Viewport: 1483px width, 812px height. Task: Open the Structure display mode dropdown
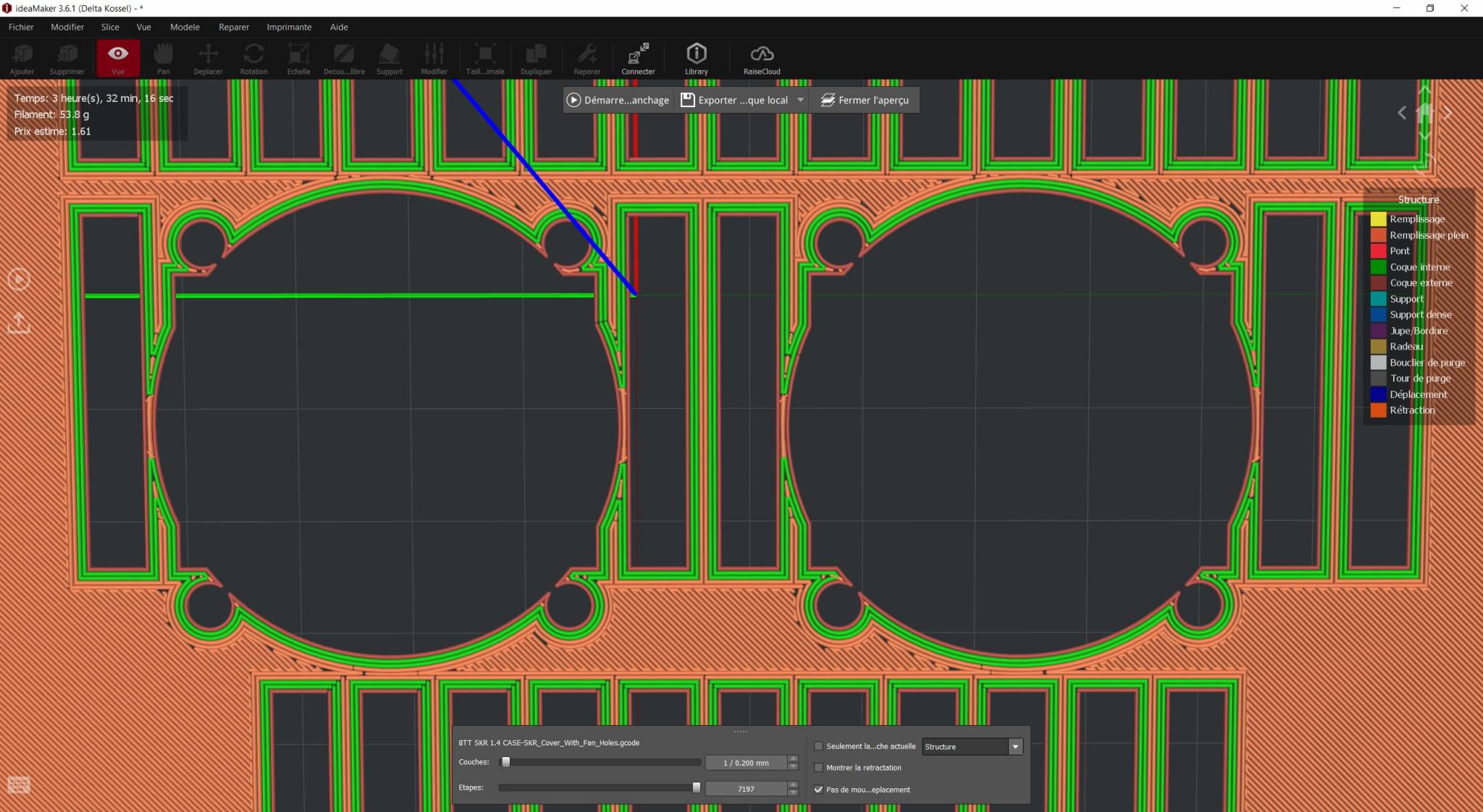tap(1014, 747)
